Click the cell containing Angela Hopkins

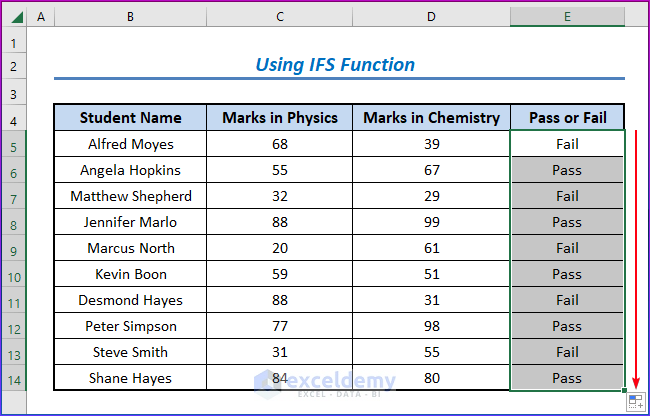coord(130,170)
